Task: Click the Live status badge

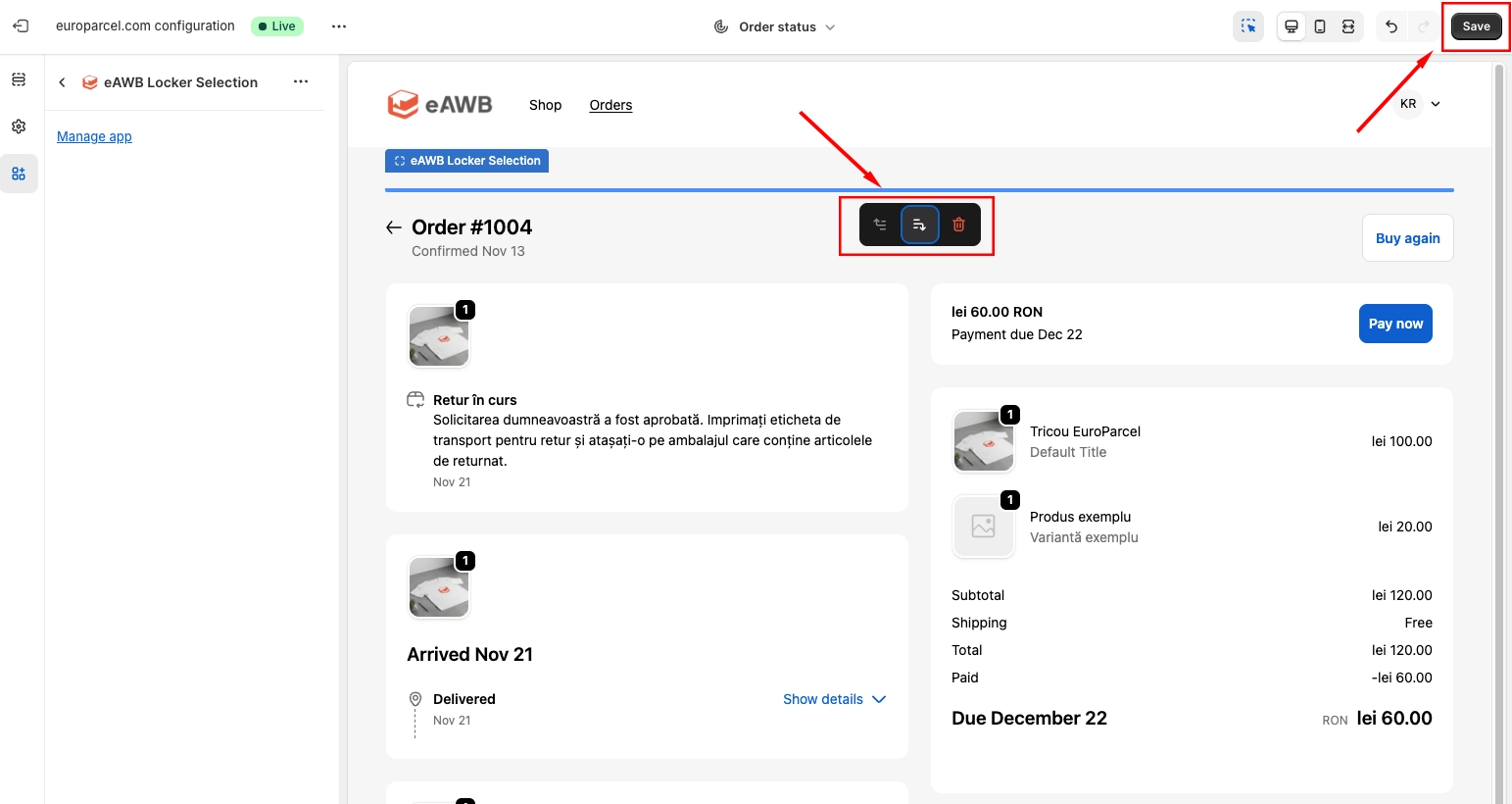Action: coord(277,26)
